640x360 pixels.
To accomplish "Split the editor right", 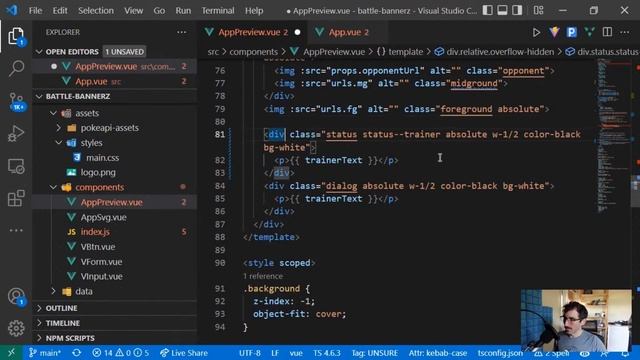I will (x=607, y=32).
